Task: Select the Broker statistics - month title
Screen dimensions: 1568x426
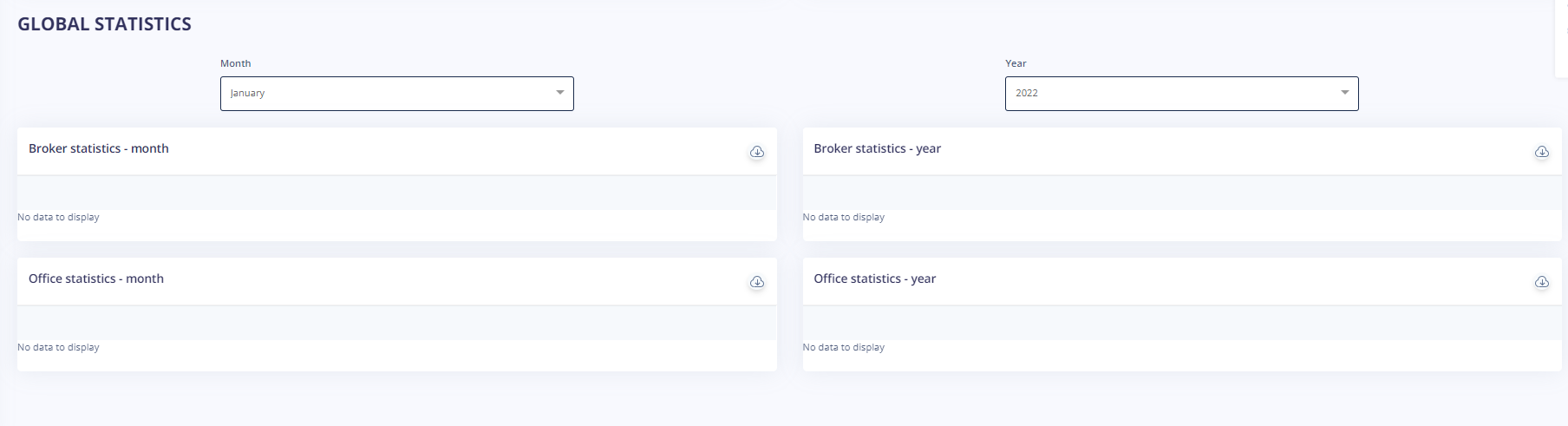Action: pyautogui.click(x=99, y=148)
